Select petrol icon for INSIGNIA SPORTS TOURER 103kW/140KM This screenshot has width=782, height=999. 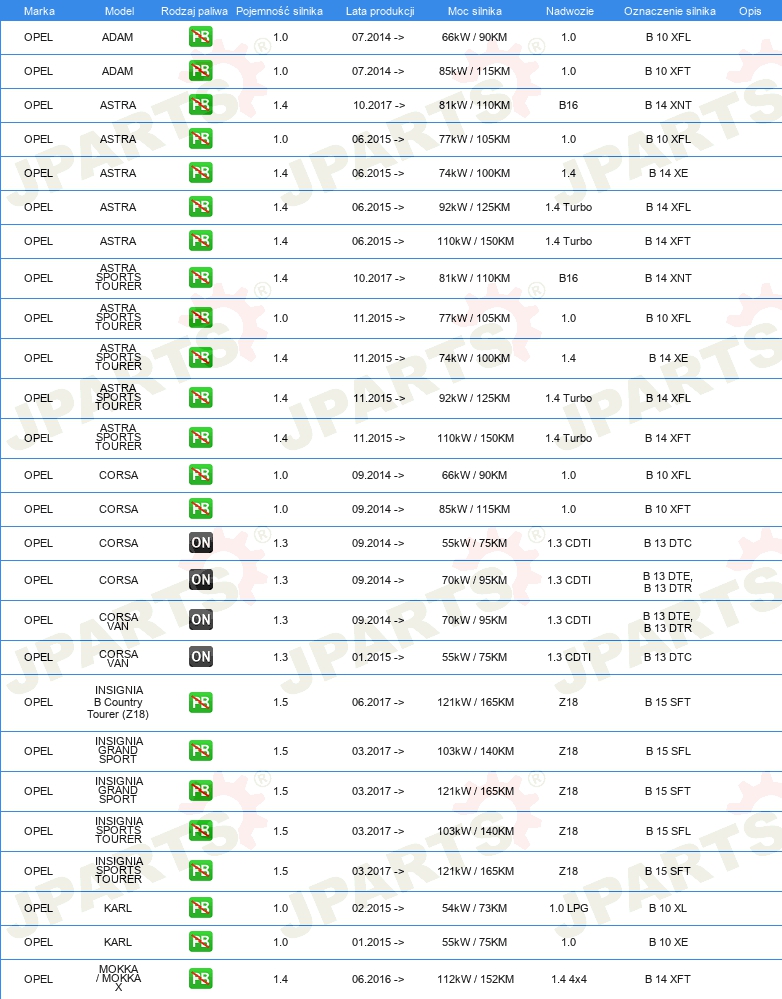[x=201, y=831]
